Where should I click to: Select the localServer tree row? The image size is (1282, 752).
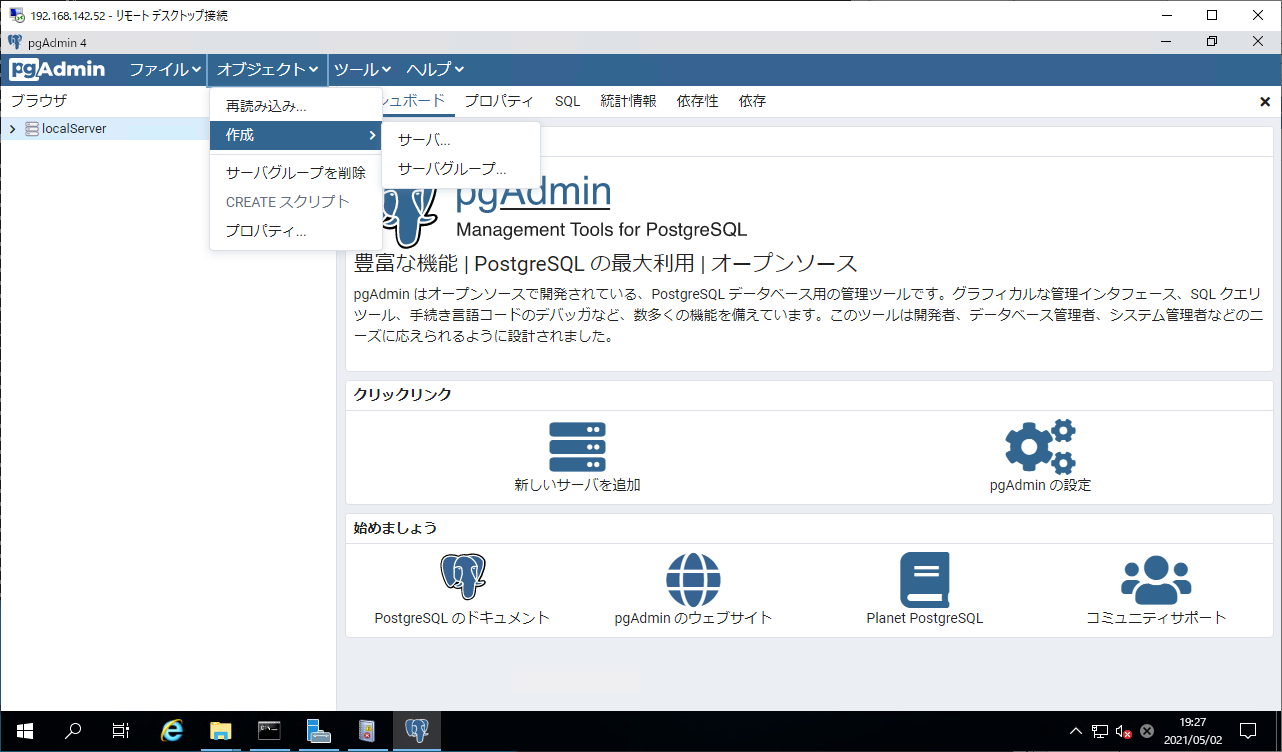[x=168, y=129]
